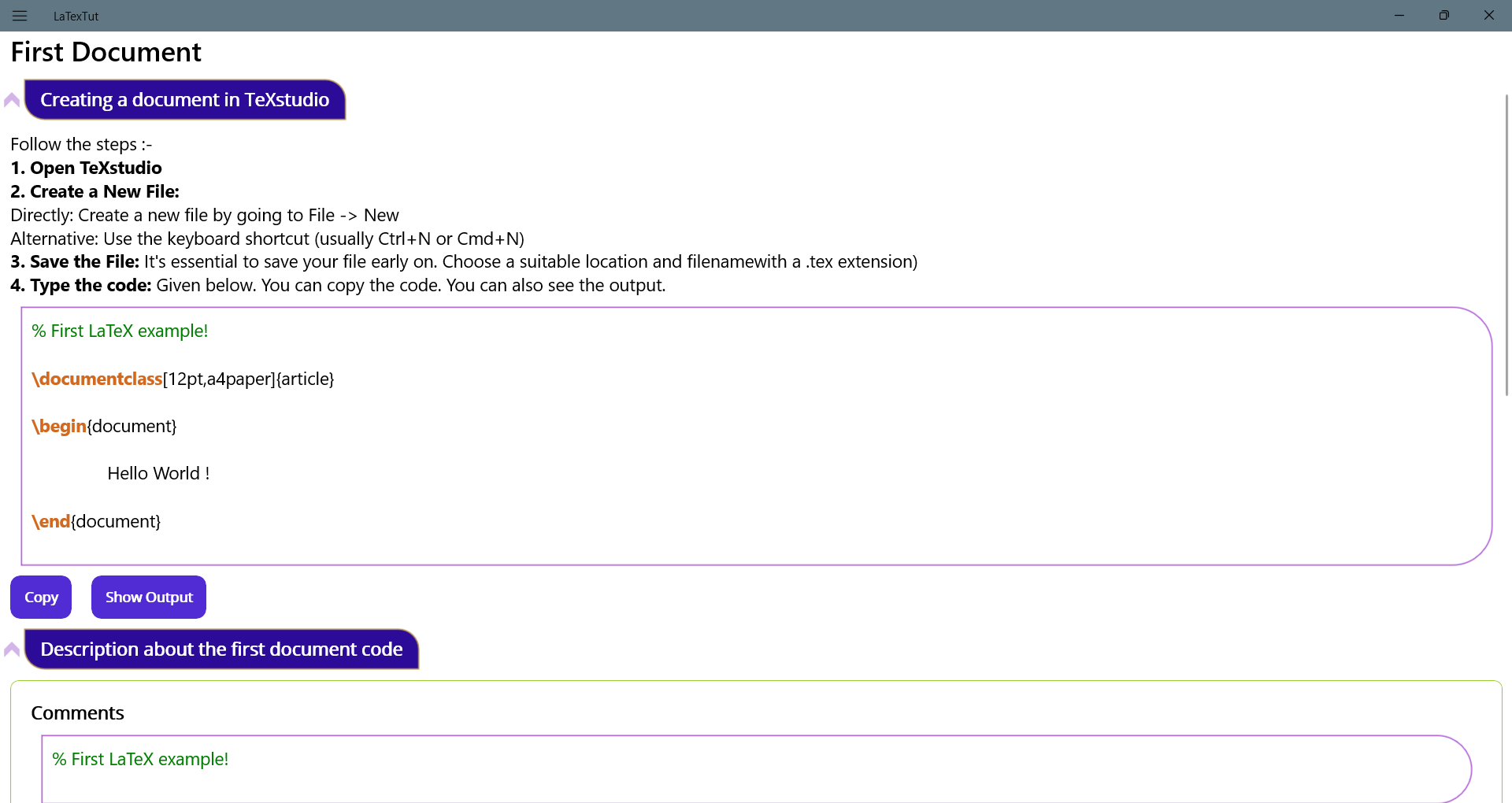Screen dimensions: 1512x803
Task: Click the 'First Document' page title
Action: point(106,52)
